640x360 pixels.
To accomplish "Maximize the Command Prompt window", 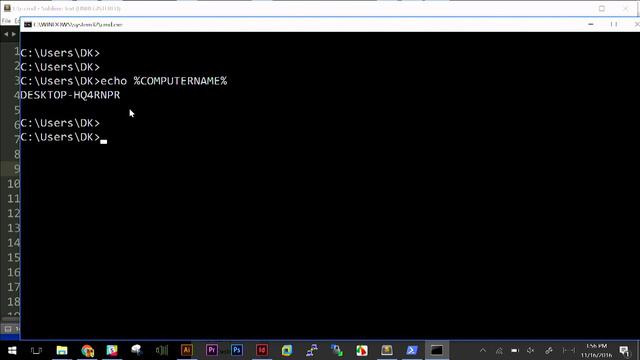I will [x=613, y=24].
